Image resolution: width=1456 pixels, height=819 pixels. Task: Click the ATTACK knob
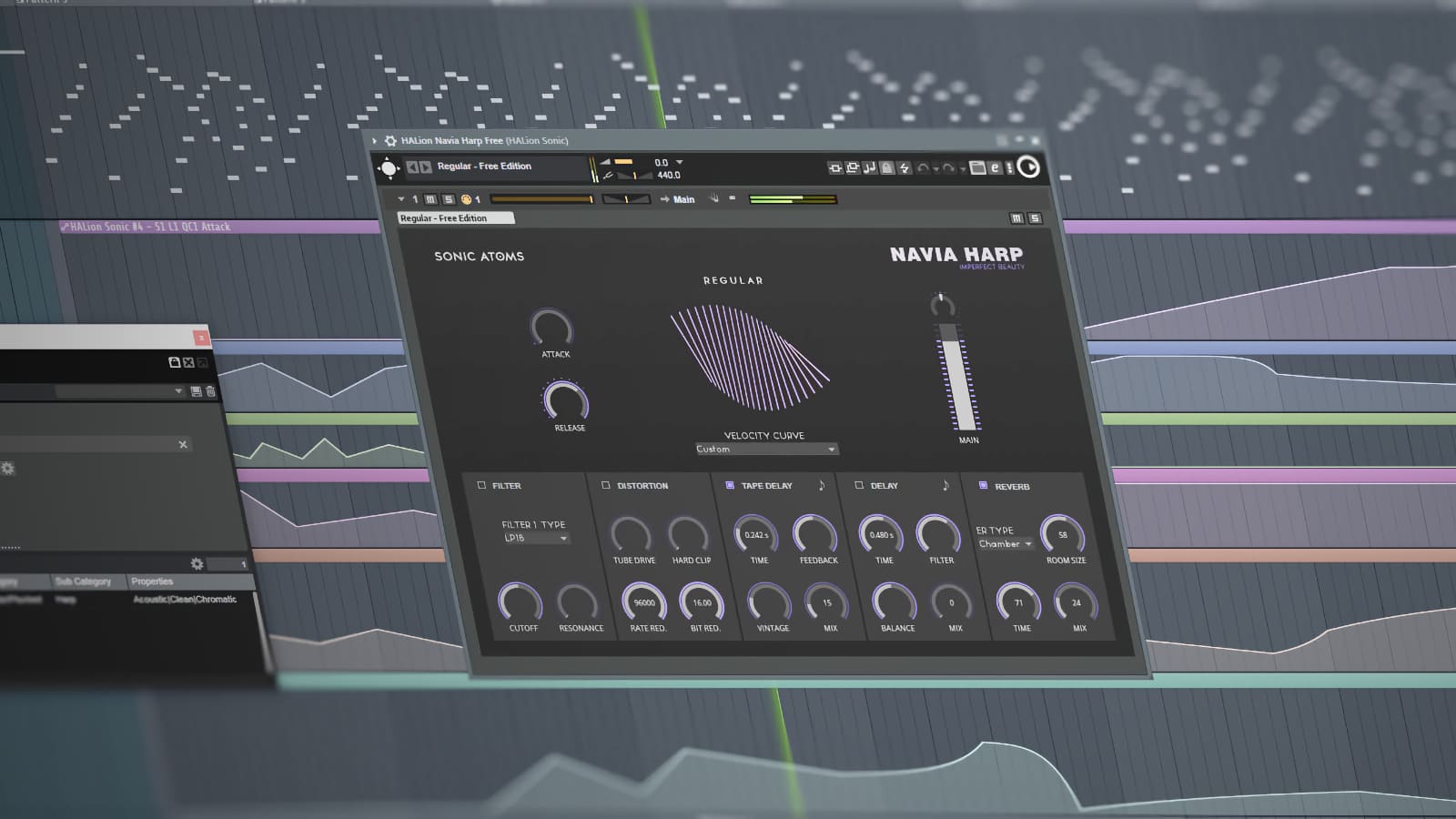tap(551, 328)
